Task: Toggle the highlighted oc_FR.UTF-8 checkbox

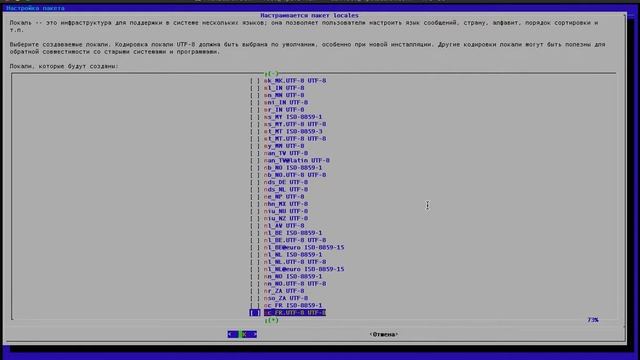Action: tap(255, 313)
